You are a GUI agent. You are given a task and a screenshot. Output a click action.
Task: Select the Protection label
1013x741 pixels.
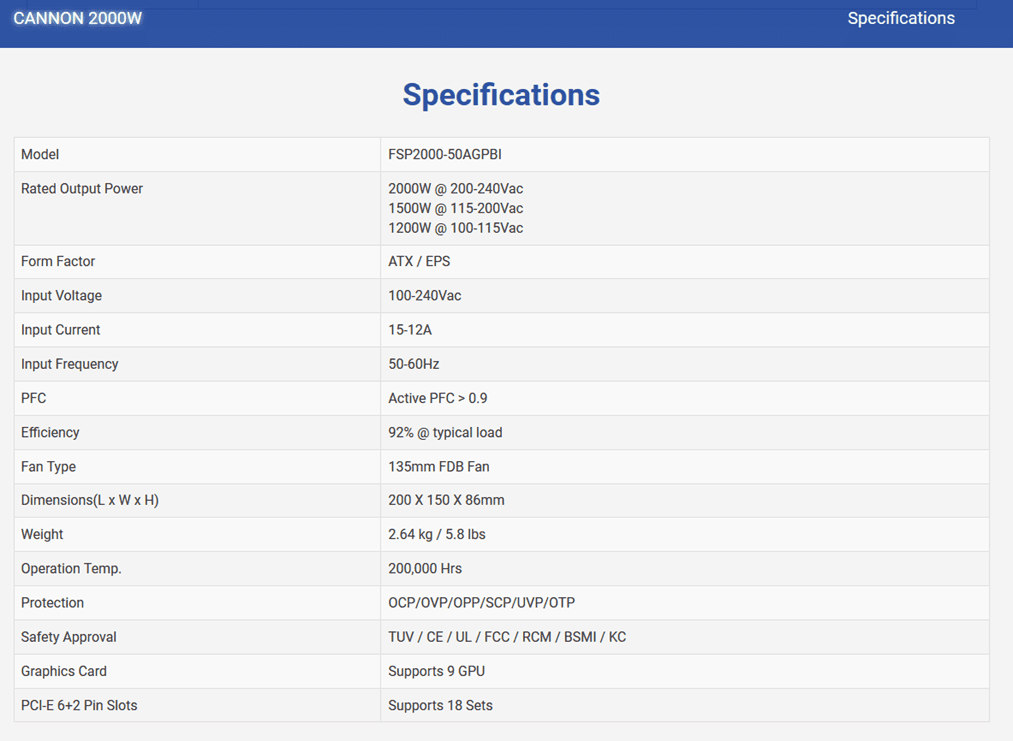(52, 603)
